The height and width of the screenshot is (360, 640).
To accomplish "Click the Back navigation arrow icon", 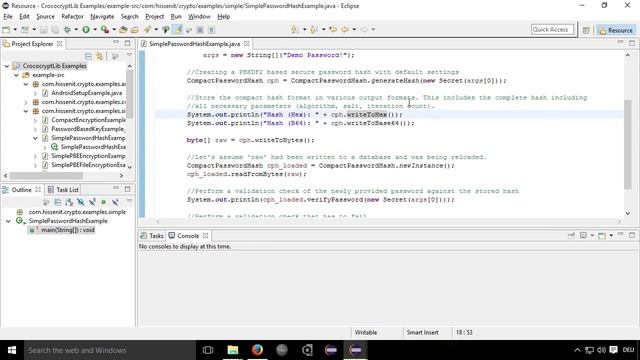I will point(345,29).
